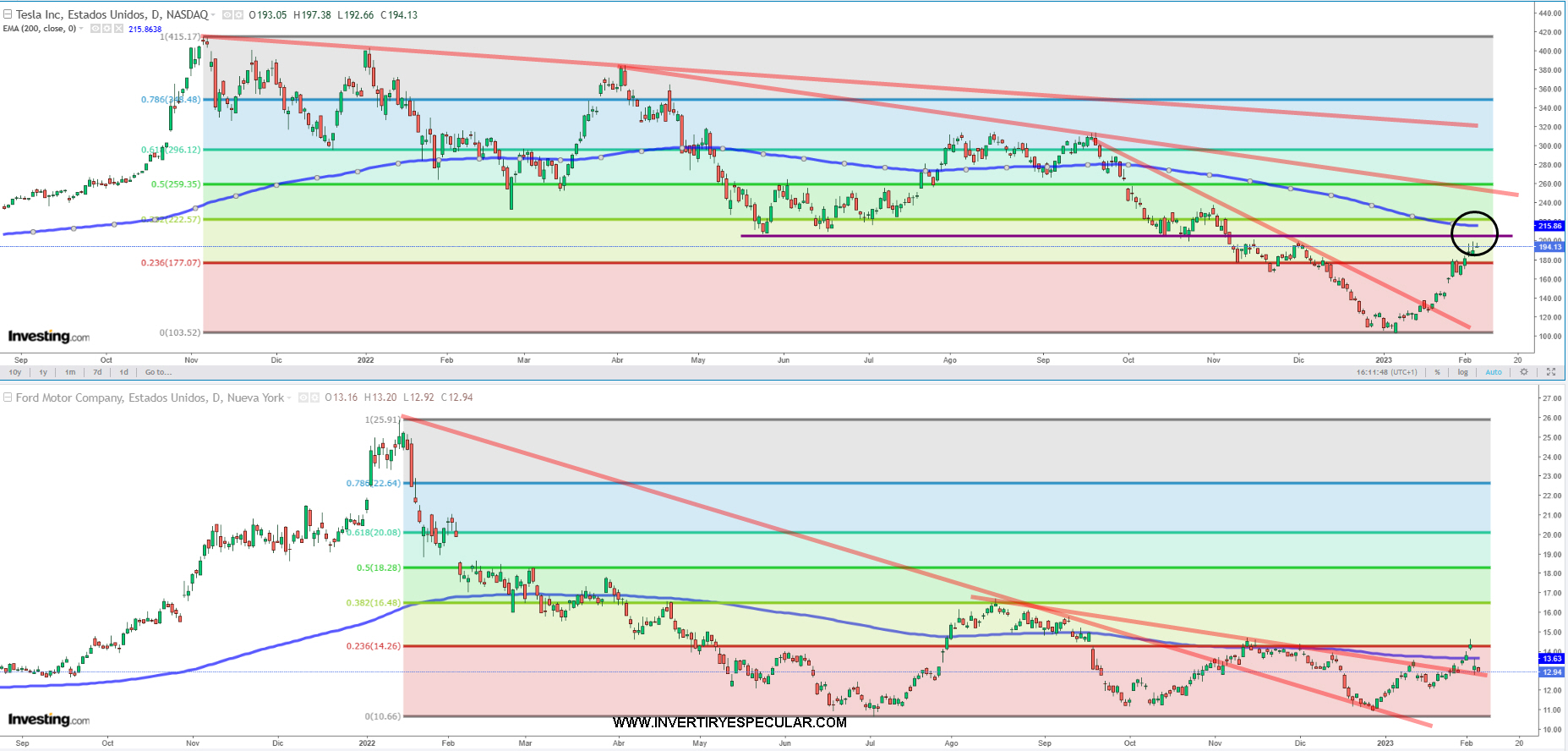
Task: Hide the EMA 200 indicator
Action: coord(95,29)
